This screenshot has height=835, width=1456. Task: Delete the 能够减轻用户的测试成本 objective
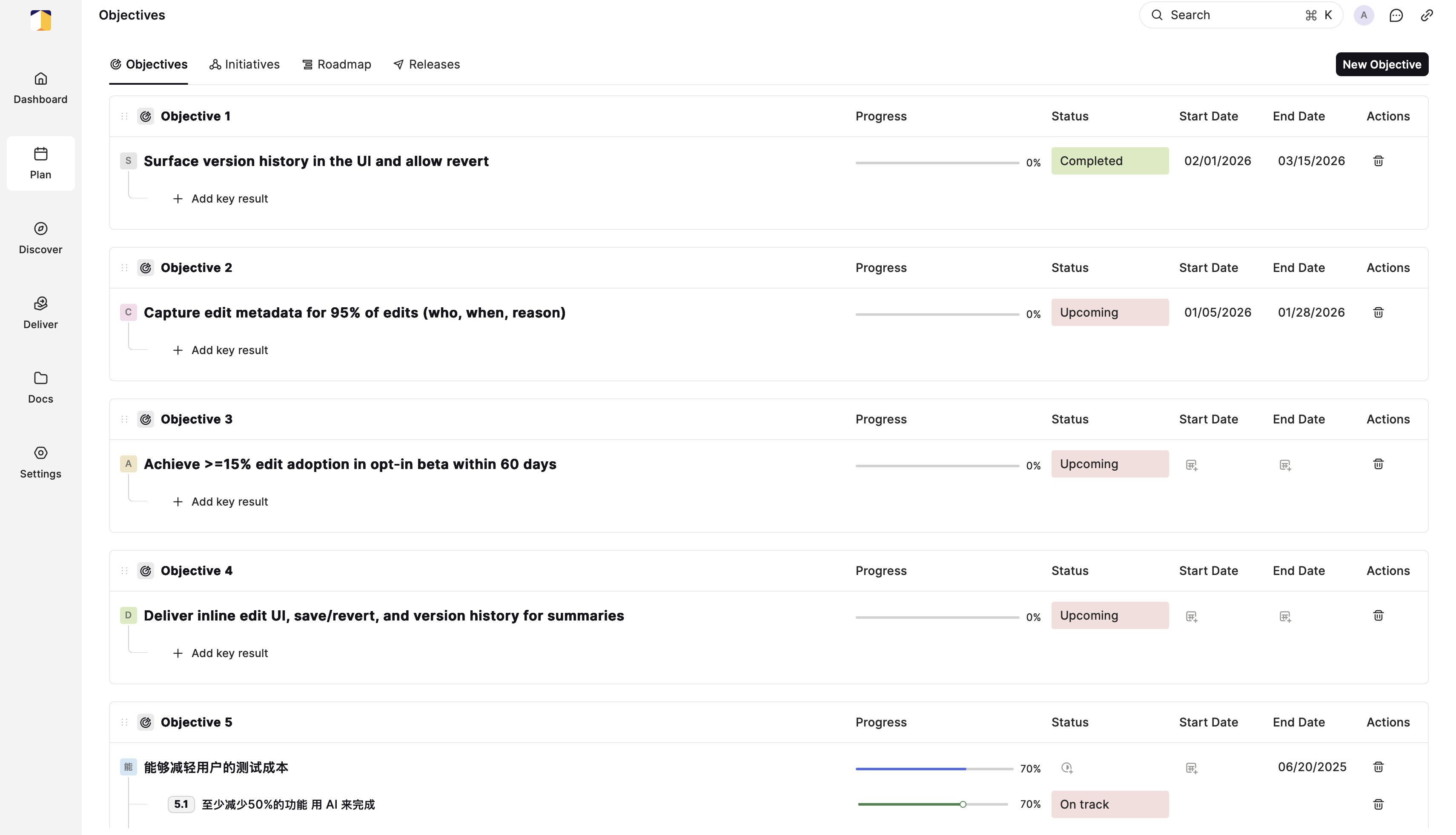[x=1378, y=767]
